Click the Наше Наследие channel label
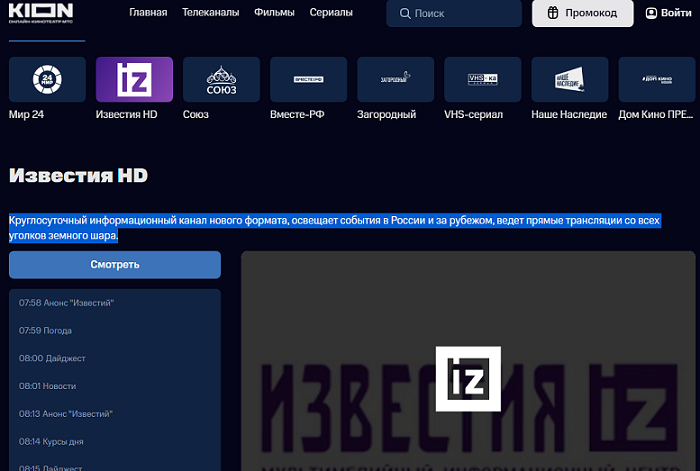The image size is (700, 471). [x=569, y=114]
